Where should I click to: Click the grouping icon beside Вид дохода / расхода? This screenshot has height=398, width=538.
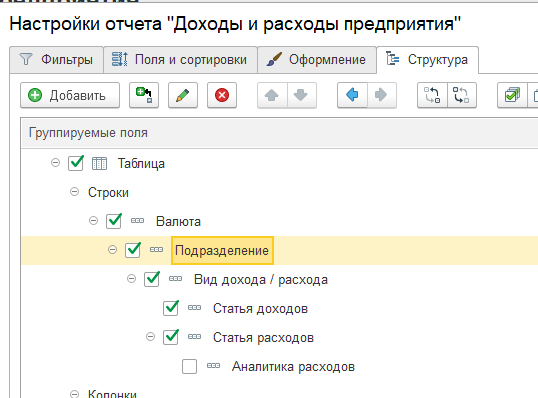click(x=176, y=279)
